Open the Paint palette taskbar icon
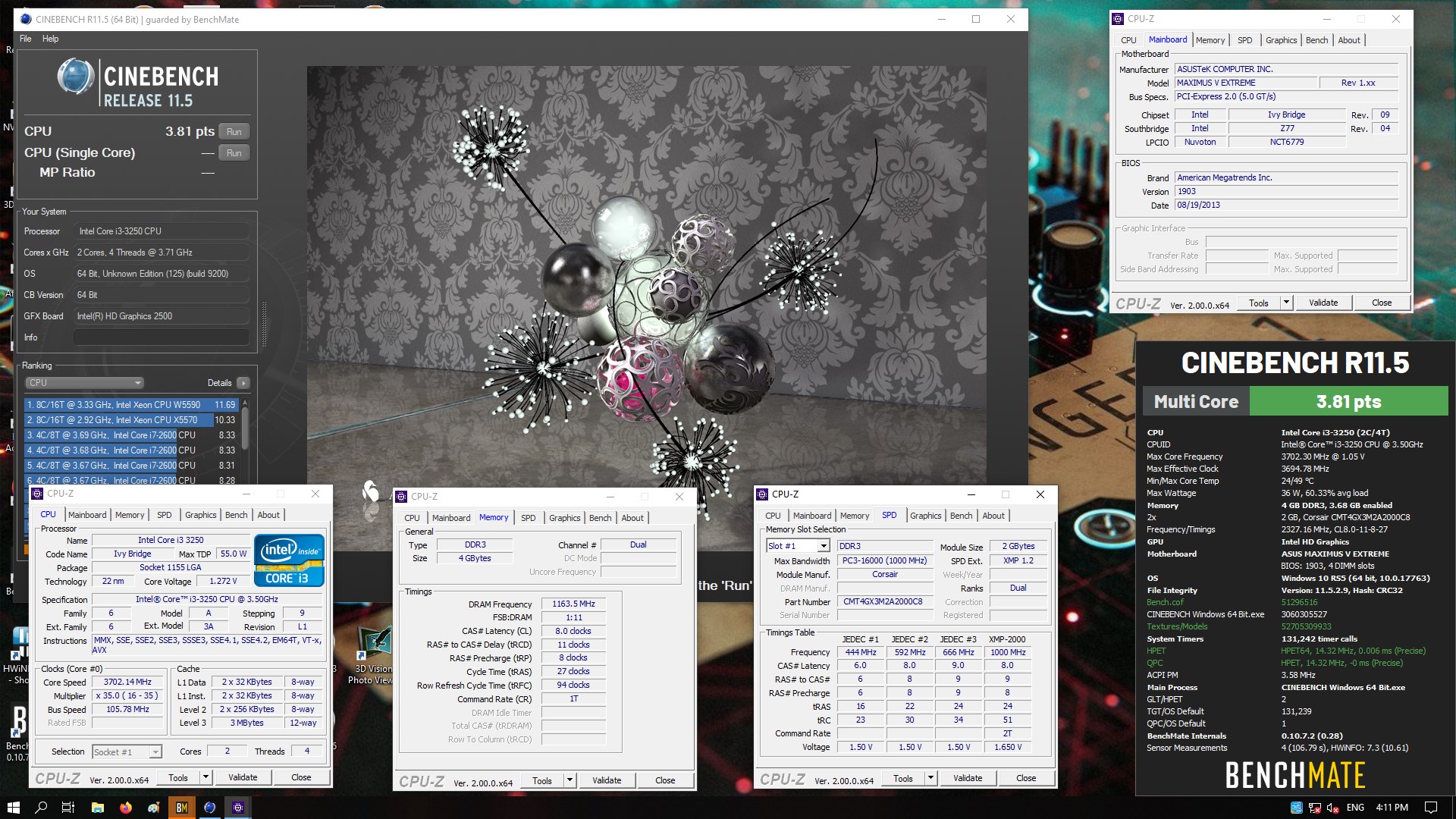 [x=154, y=808]
